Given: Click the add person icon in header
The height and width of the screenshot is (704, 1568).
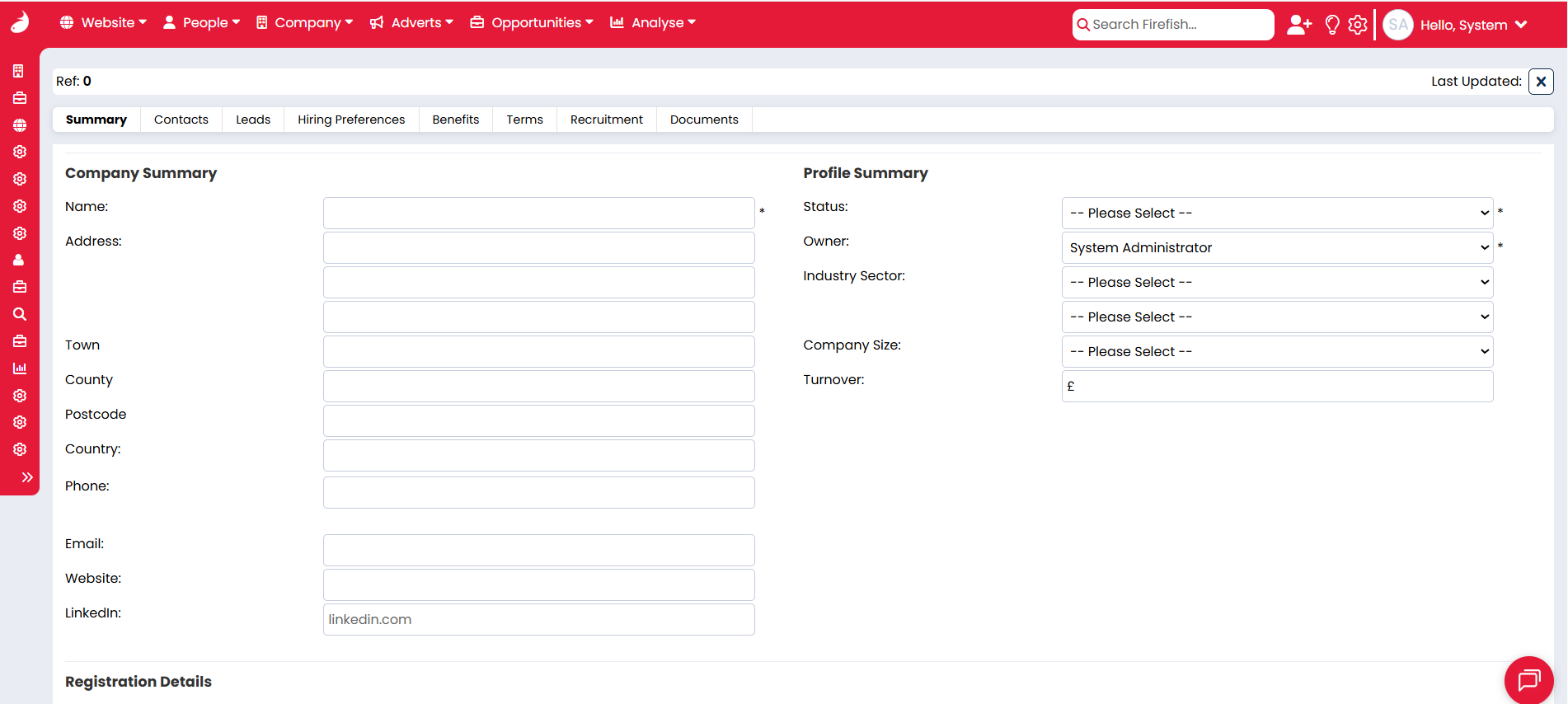Looking at the screenshot, I should coord(1298,25).
